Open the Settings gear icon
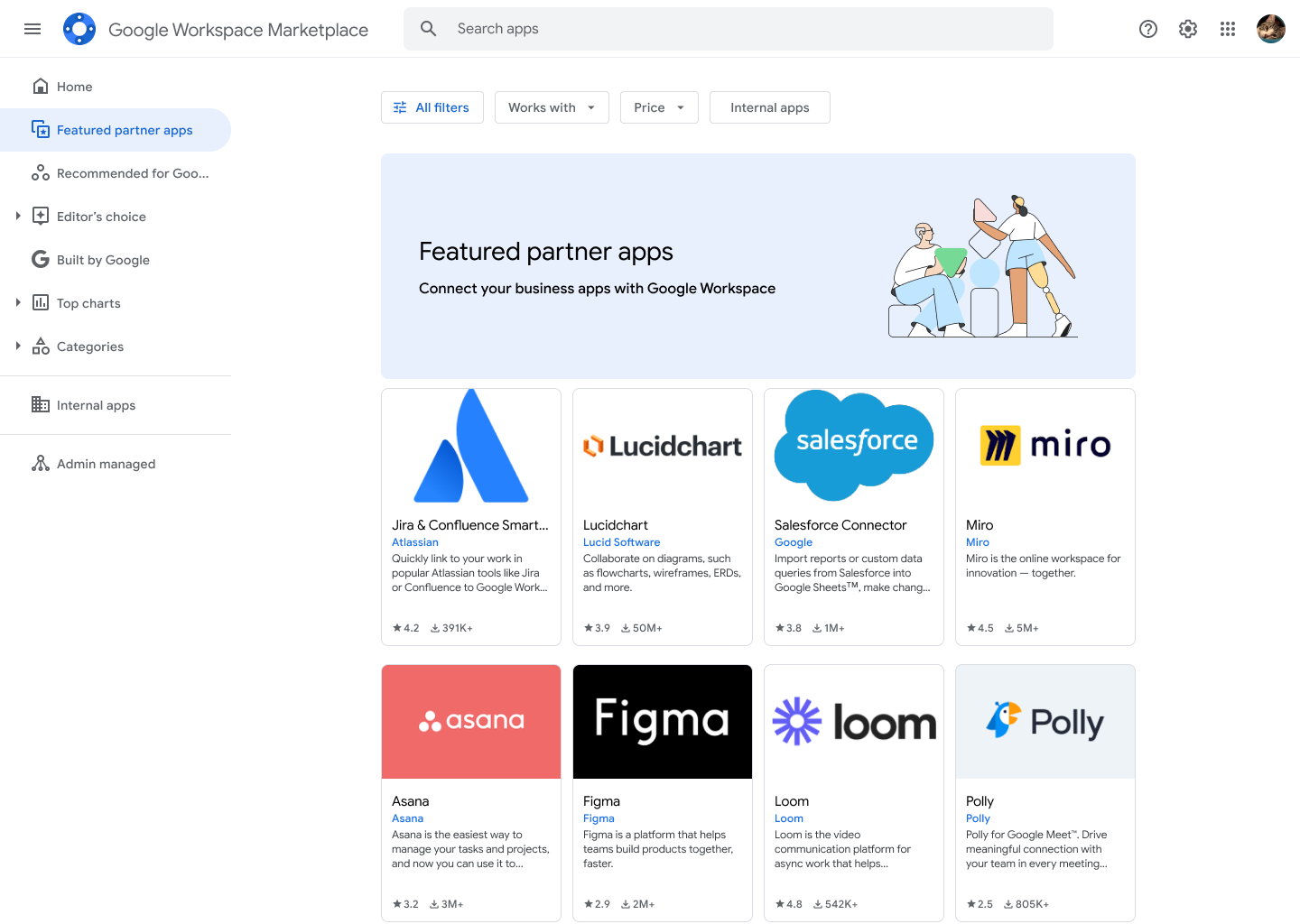 (1188, 29)
